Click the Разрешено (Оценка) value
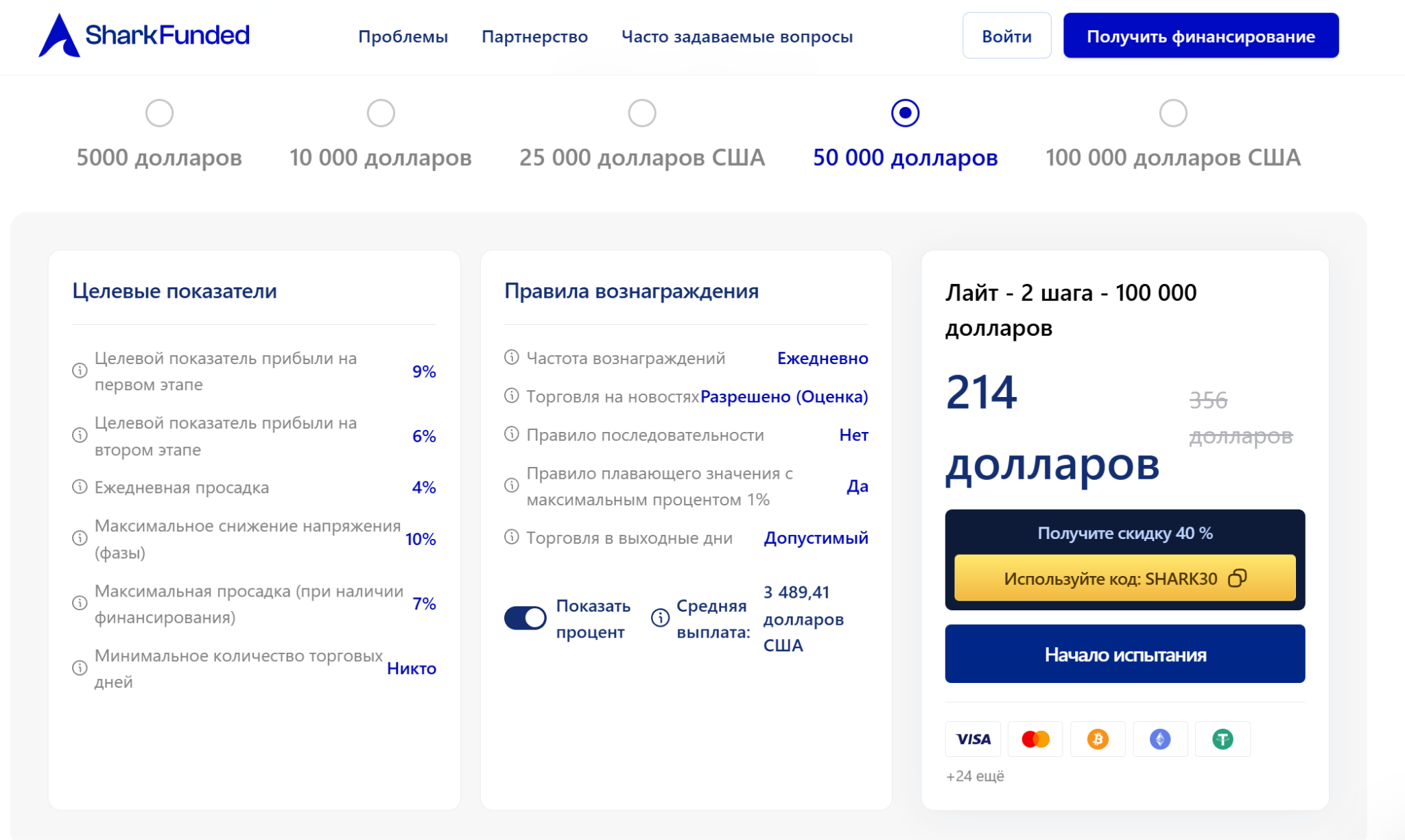The height and width of the screenshot is (840, 1405). [x=784, y=396]
